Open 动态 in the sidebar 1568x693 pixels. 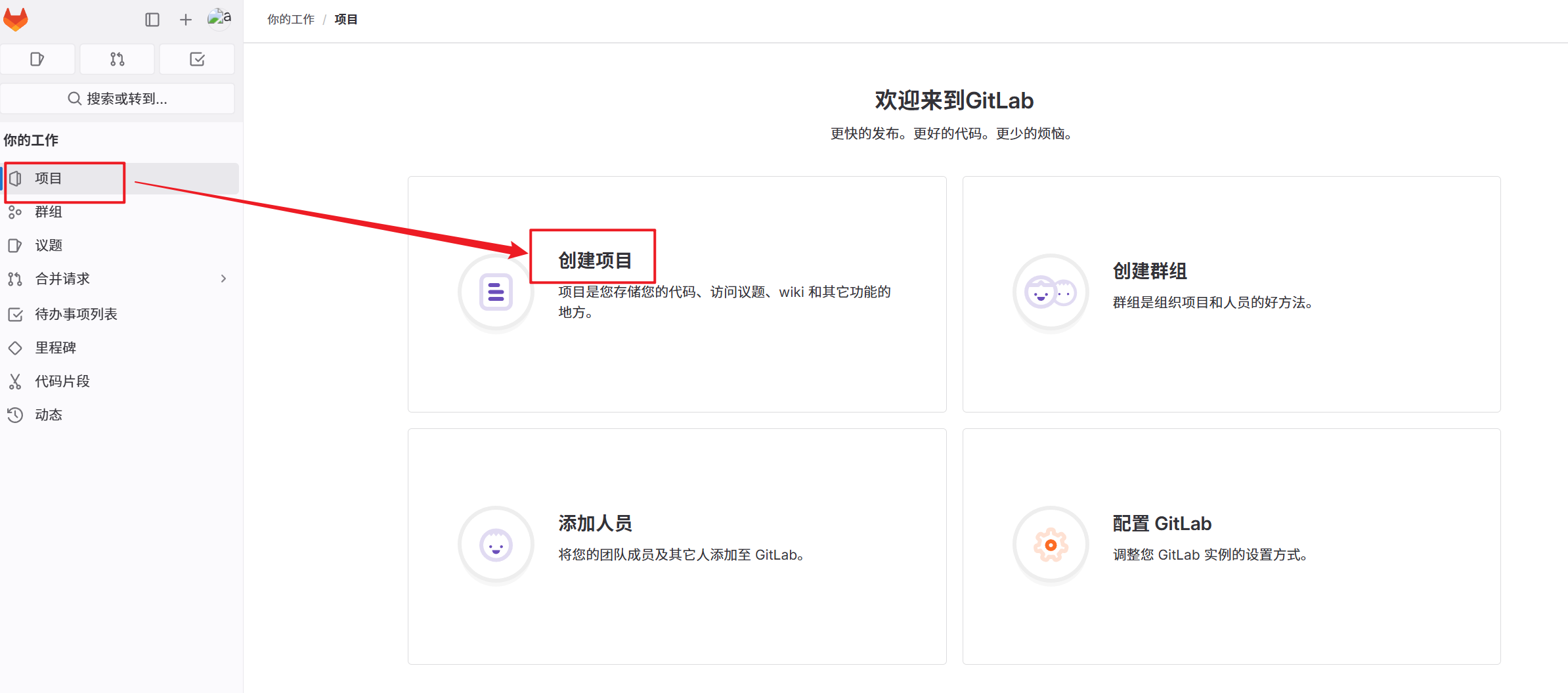(x=120, y=414)
